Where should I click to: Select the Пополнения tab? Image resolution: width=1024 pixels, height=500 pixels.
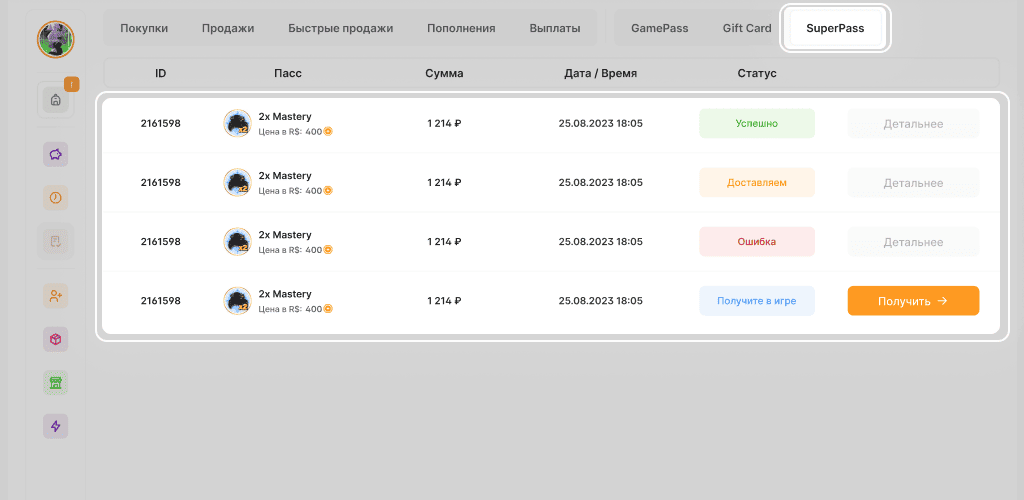point(461,28)
